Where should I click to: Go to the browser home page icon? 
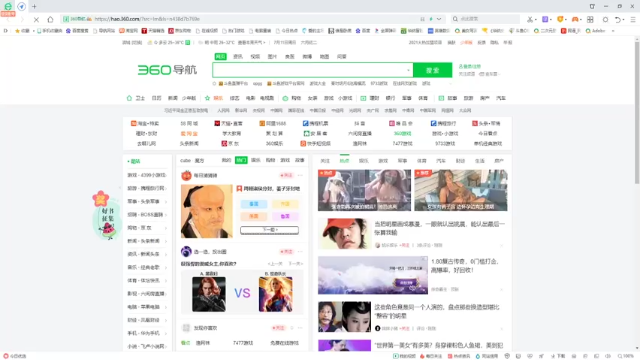coord(50,19)
